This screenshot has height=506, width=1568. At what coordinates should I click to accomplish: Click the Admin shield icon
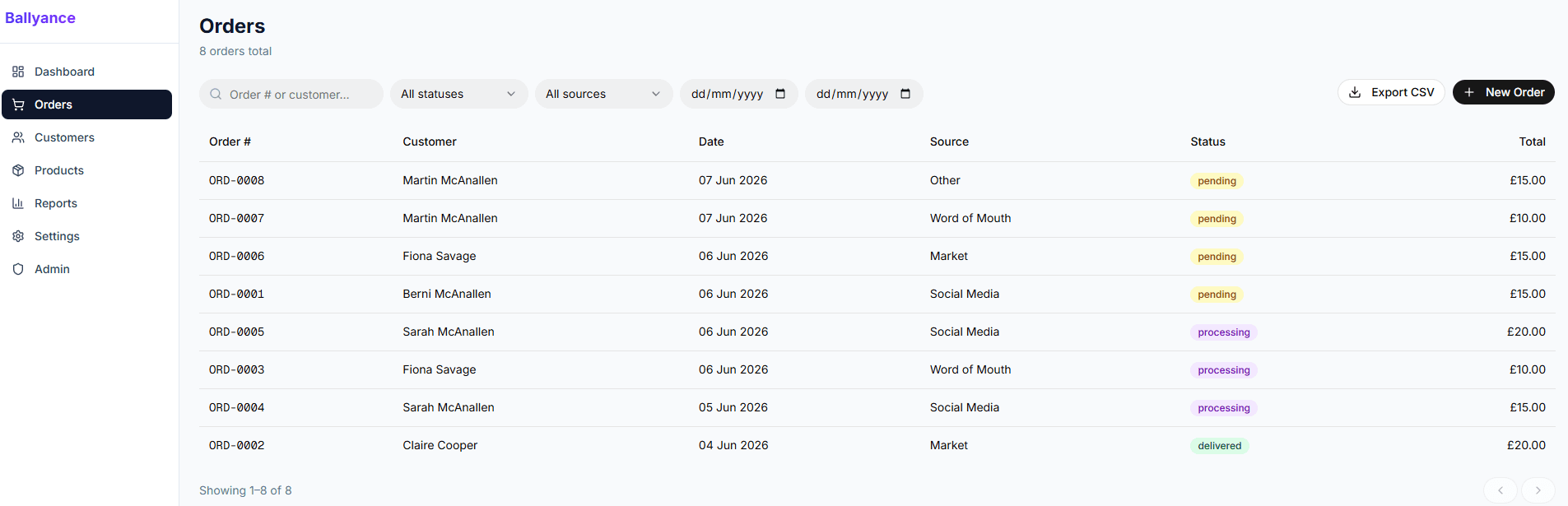[x=18, y=269]
